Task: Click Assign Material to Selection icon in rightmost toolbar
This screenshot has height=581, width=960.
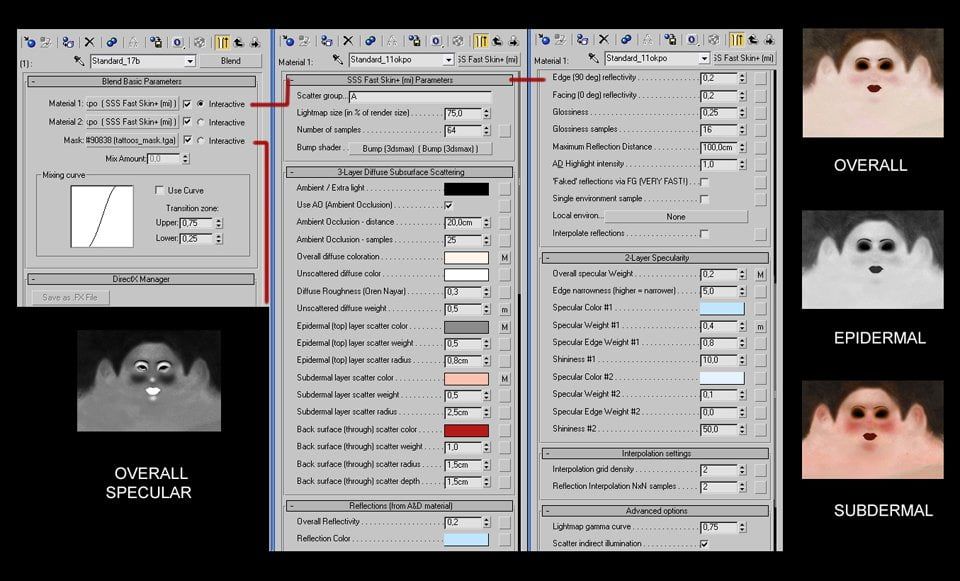Action: click(x=582, y=40)
